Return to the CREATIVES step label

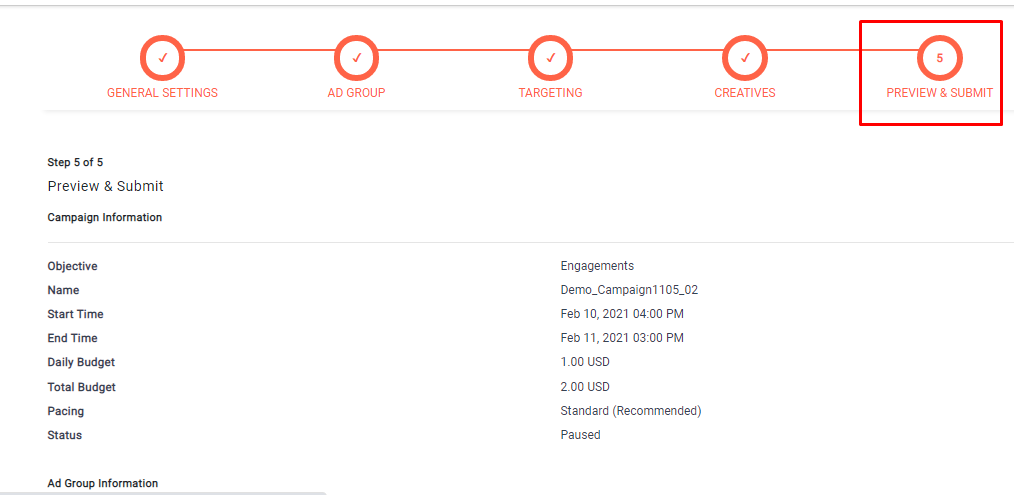click(745, 93)
